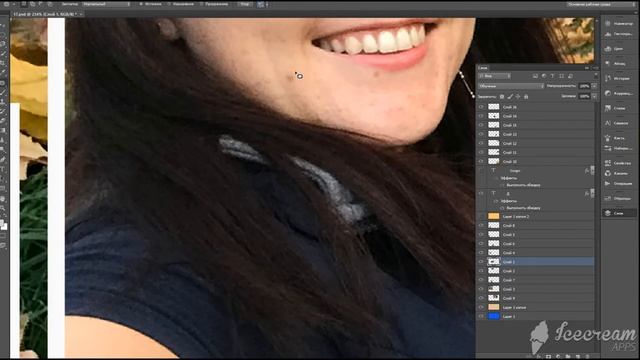Open the Brush (Кисть) panel icon

608,138
